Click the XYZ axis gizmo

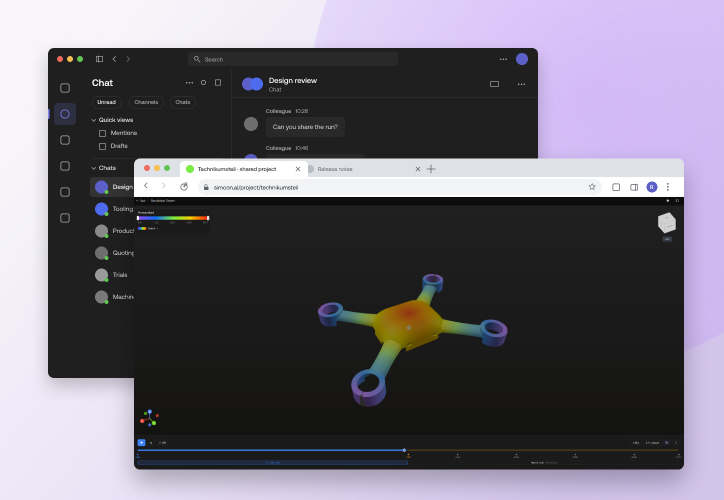click(x=149, y=418)
